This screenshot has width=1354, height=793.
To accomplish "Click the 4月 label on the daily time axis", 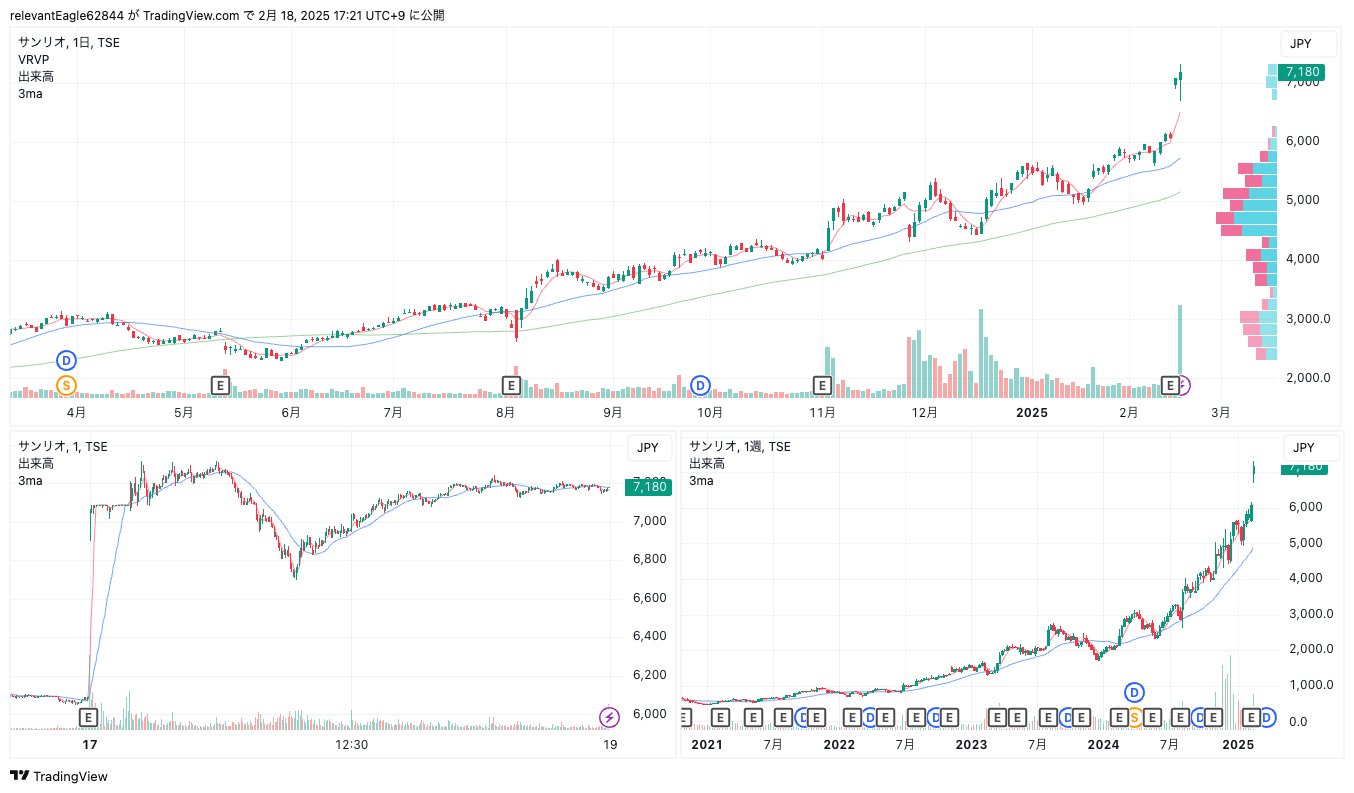I will pyautogui.click(x=76, y=412).
